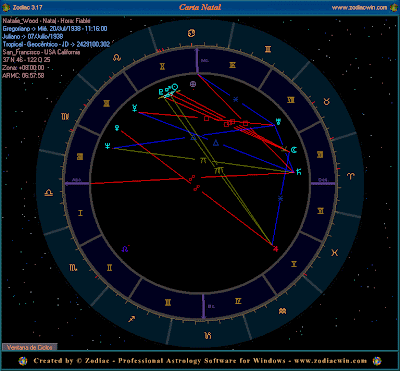Open the www.zodiacwin.com link in the title bar
This screenshot has height=371, width=400.
[x=359, y=7]
